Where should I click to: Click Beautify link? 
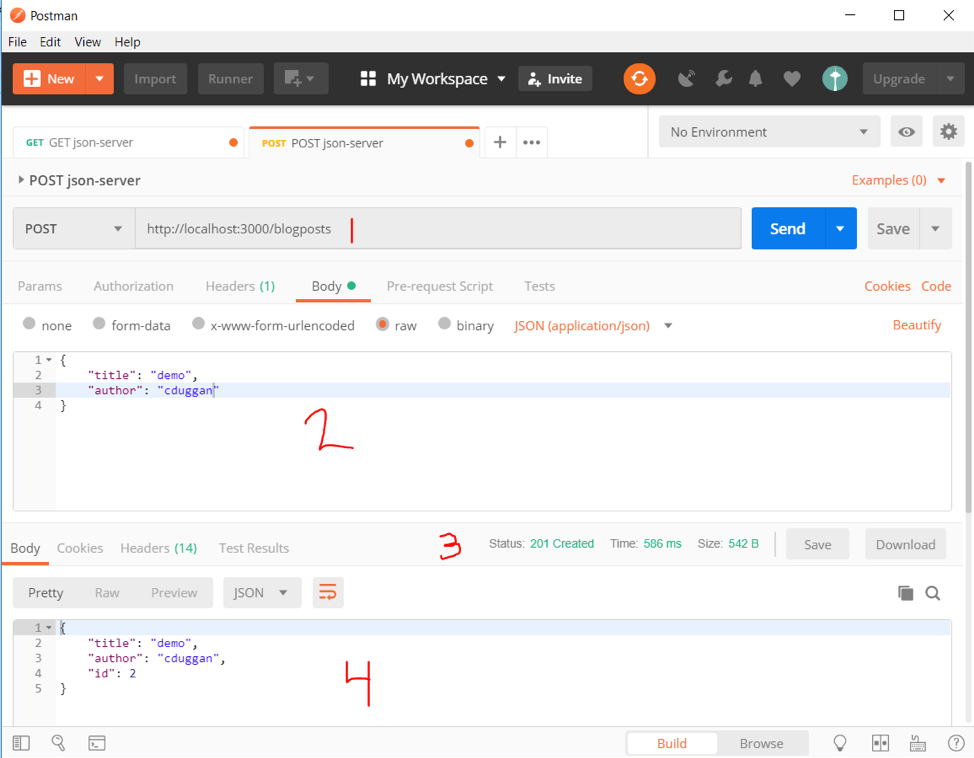917,325
